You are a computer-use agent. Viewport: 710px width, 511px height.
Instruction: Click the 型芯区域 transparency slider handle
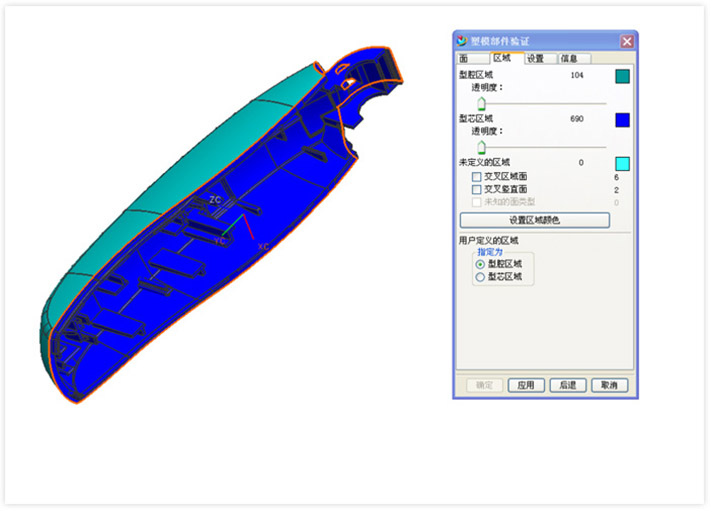pyautogui.click(x=481, y=146)
